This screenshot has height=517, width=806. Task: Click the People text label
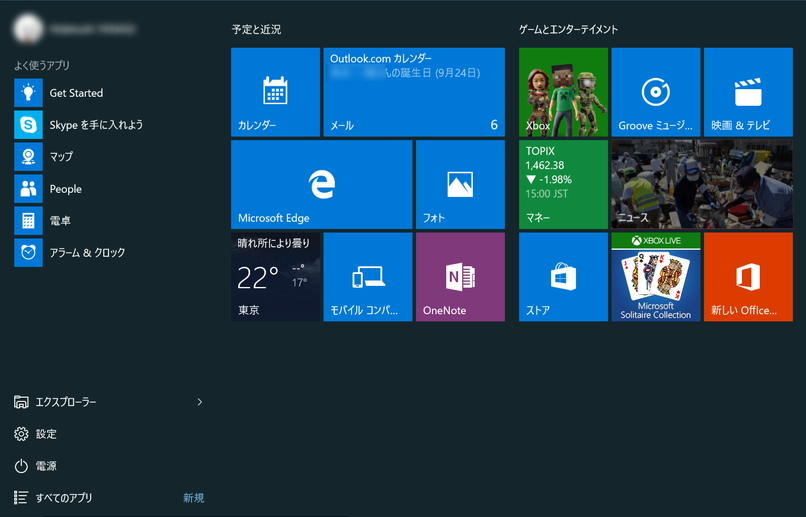point(65,189)
